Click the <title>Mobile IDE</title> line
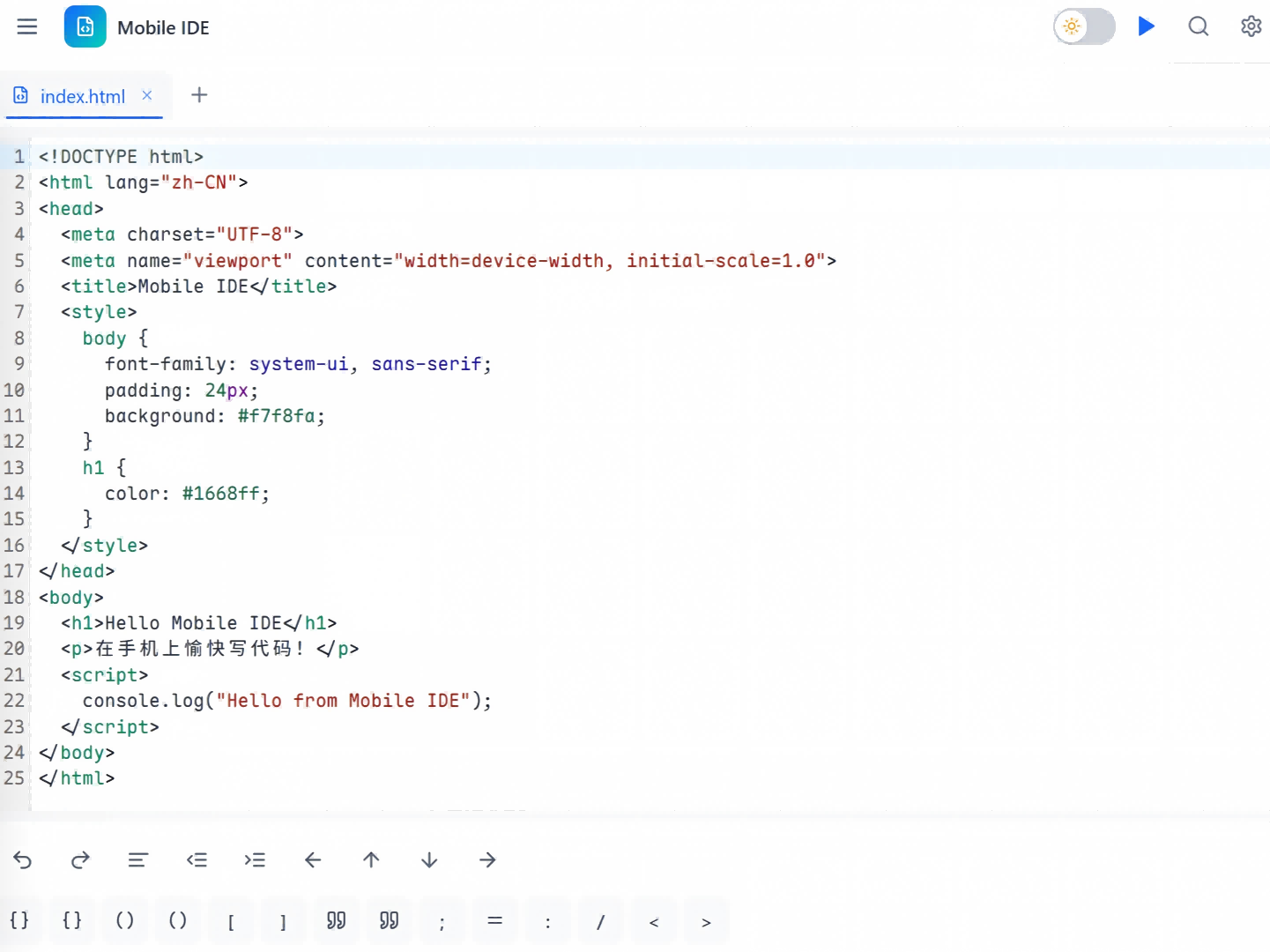Screen dimensions: 1270x952 pyautogui.click(x=198, y=286)
